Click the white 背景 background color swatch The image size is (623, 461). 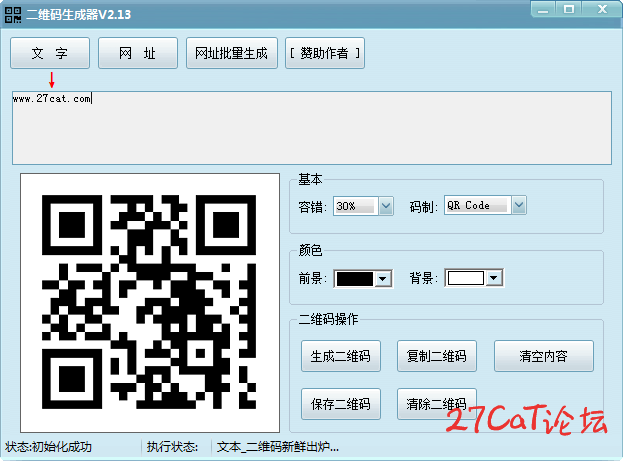[x=466, y=278]
